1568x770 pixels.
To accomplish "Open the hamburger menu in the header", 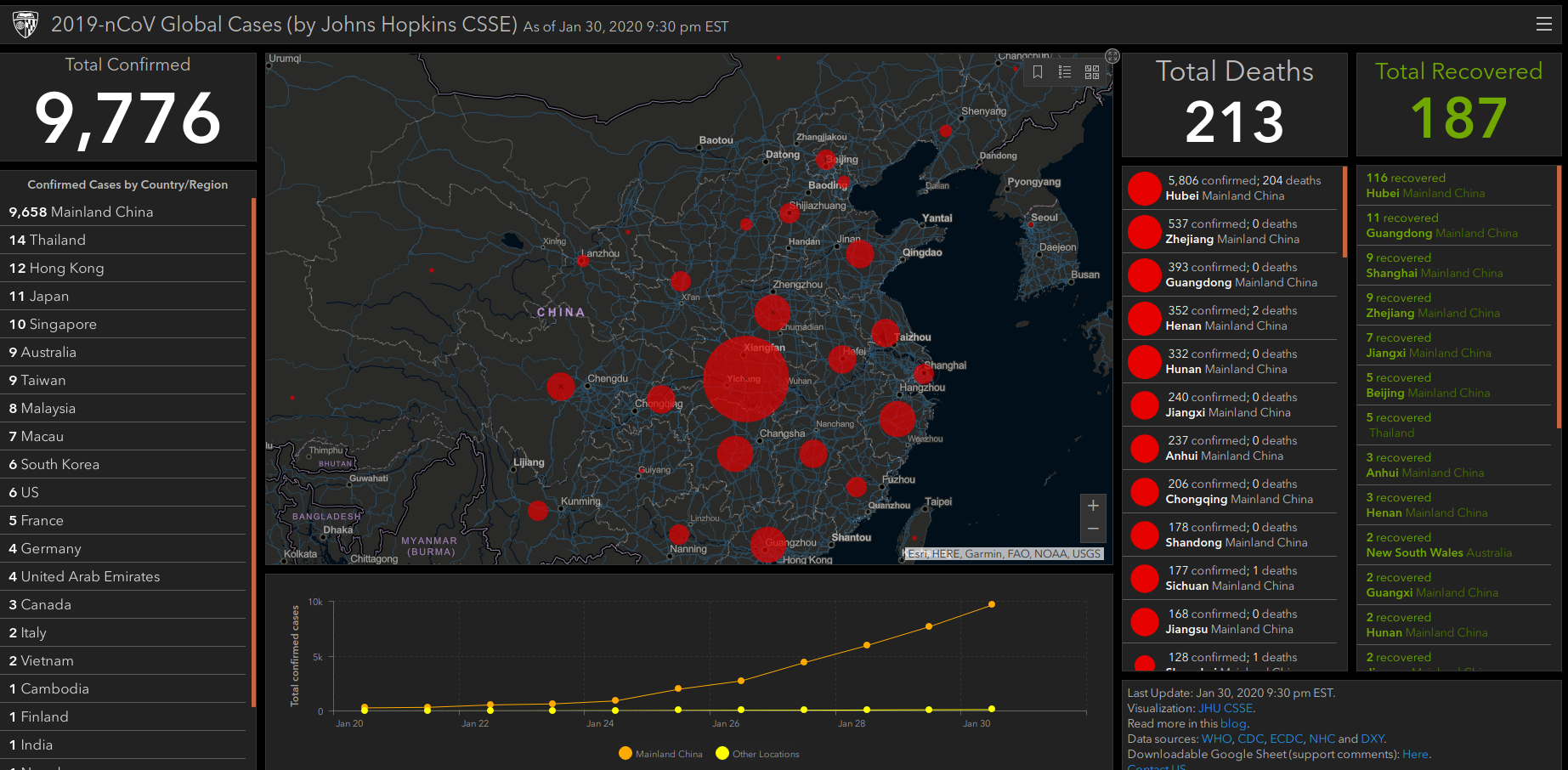I will tap(1544, 24).
